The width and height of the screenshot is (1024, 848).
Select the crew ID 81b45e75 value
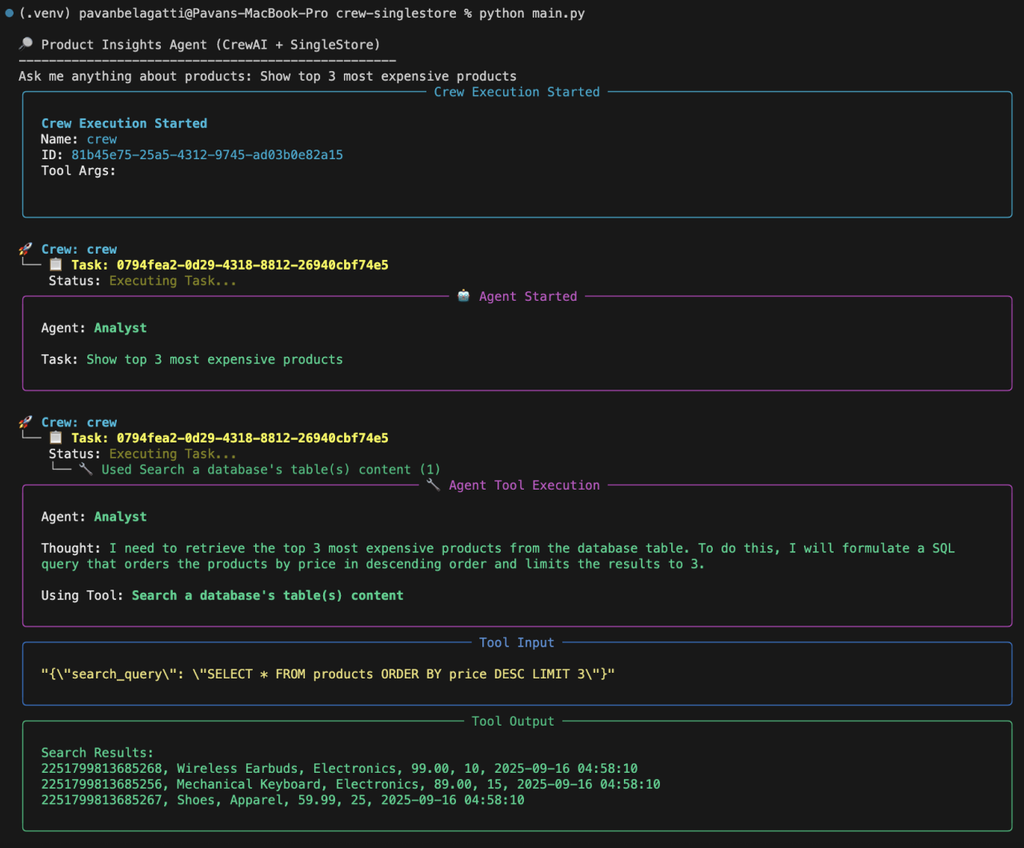pyautogui.click(x=207, y=155)
